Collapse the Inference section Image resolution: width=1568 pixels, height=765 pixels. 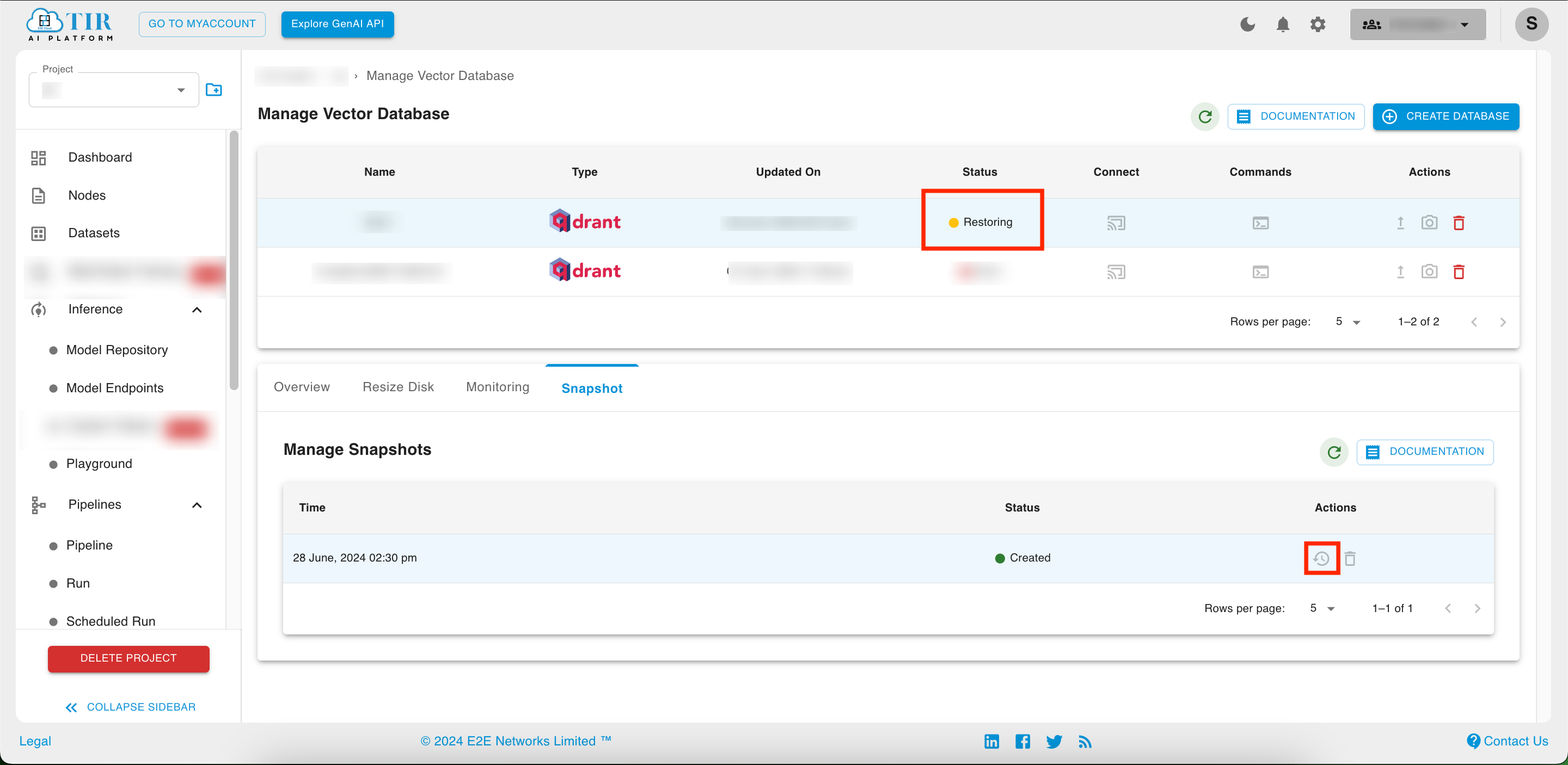click(x=197, y=310)
